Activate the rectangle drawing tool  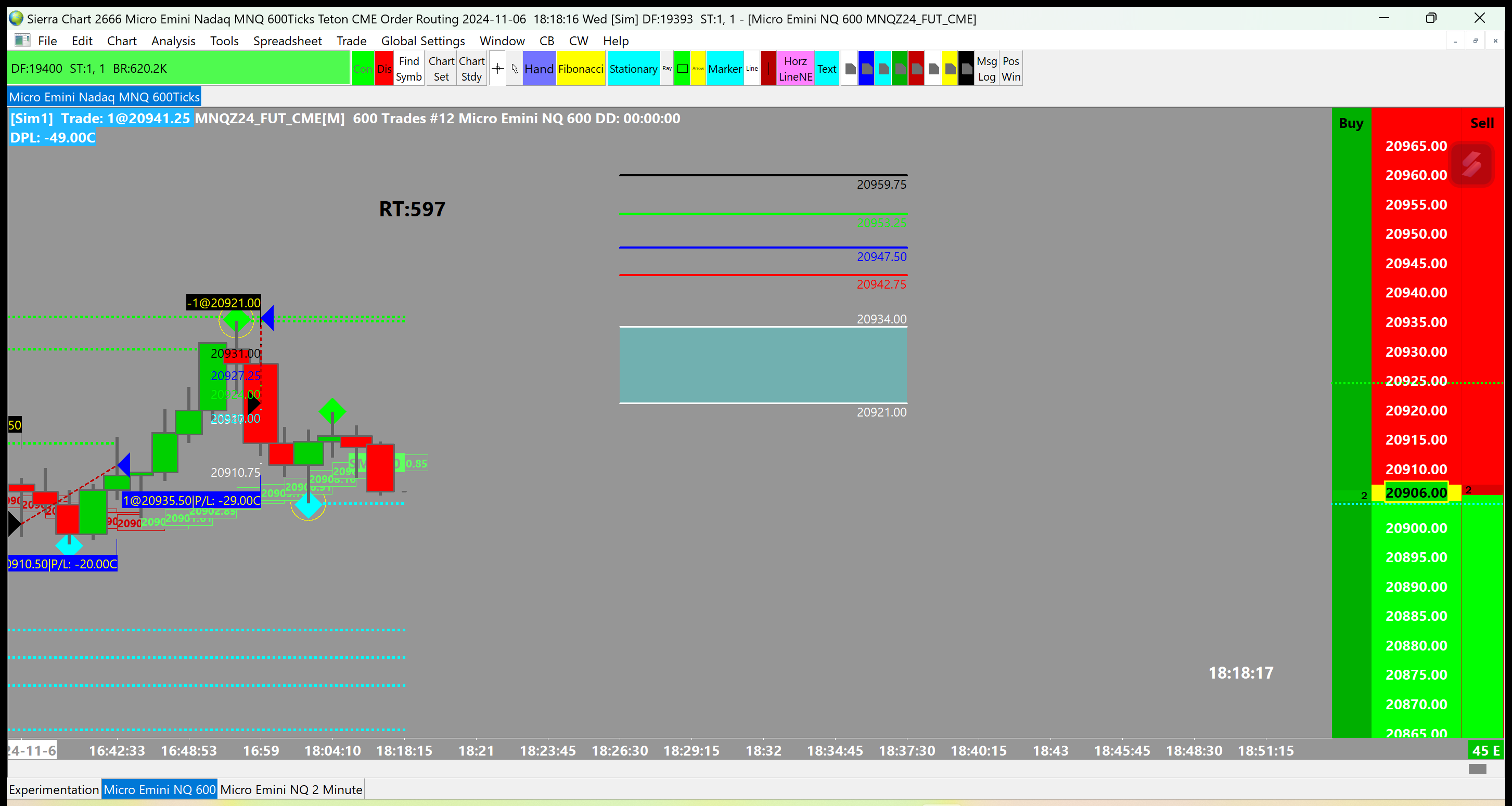click(682, 69)
